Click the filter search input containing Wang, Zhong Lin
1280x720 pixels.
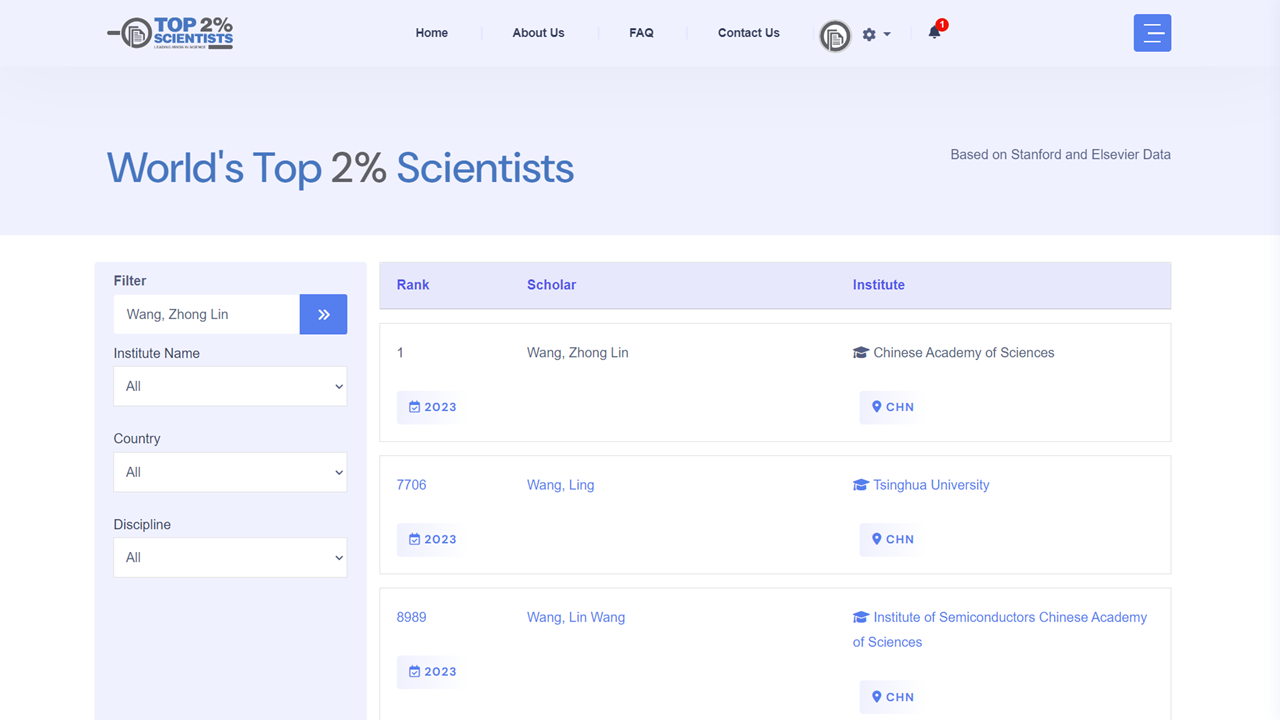pos(205,314)
